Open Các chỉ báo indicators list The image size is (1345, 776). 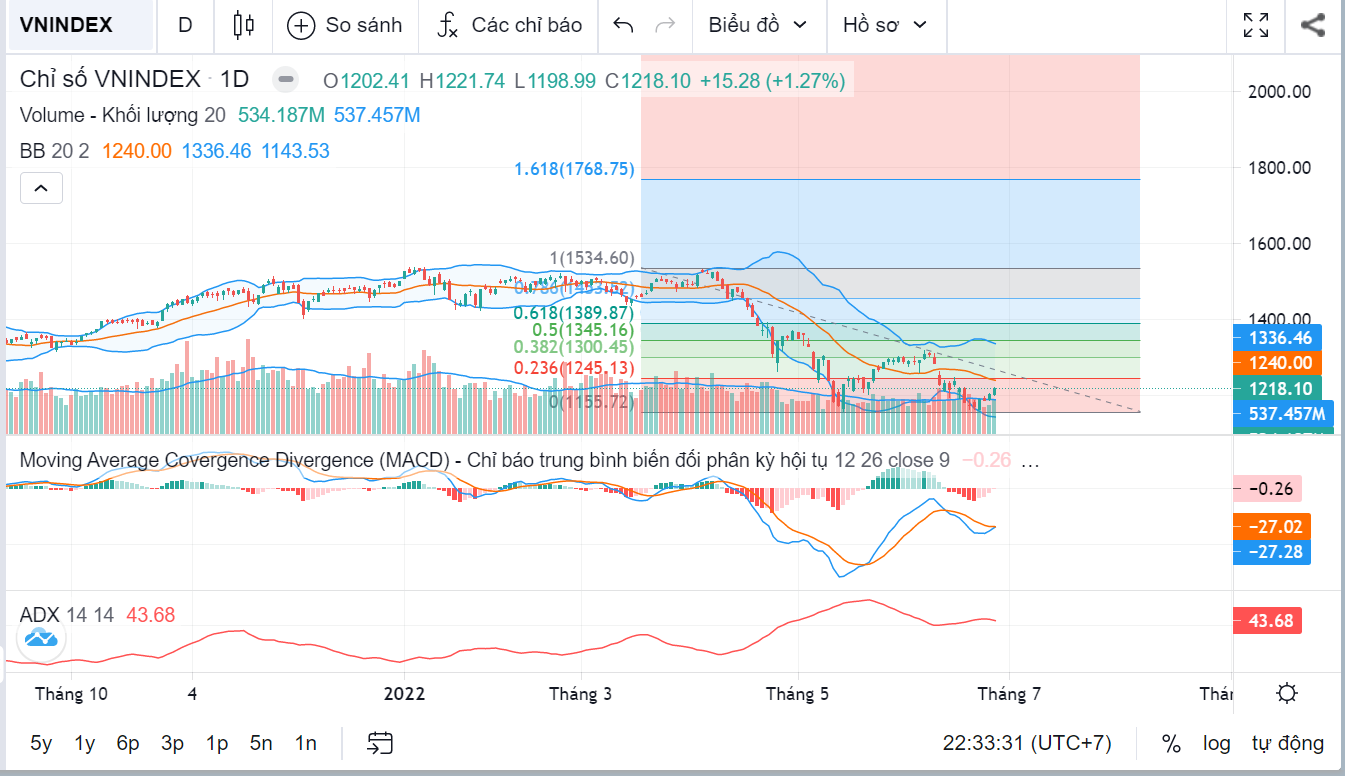pyautogui.click(x=510, y=26)
